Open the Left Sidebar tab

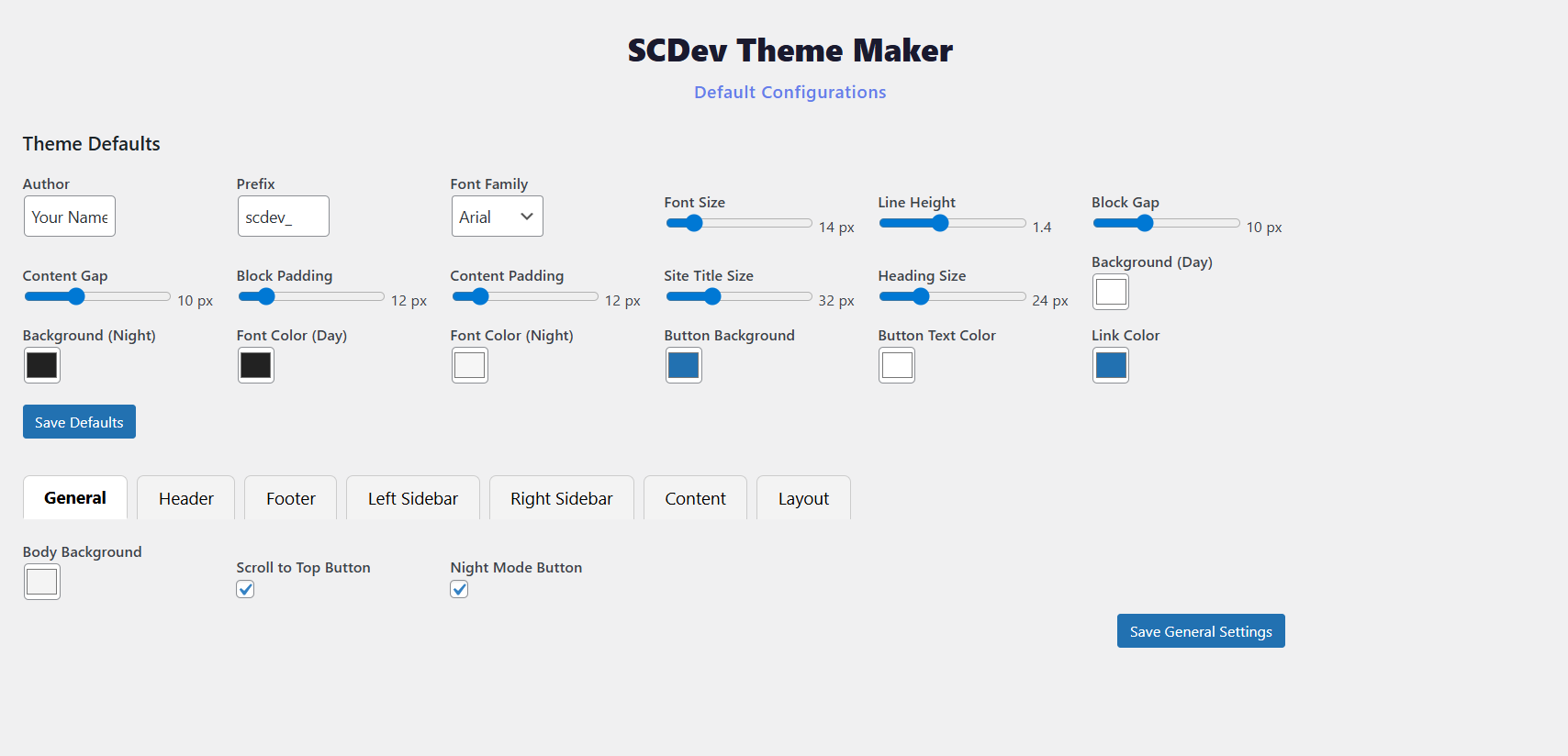[412, 498]
